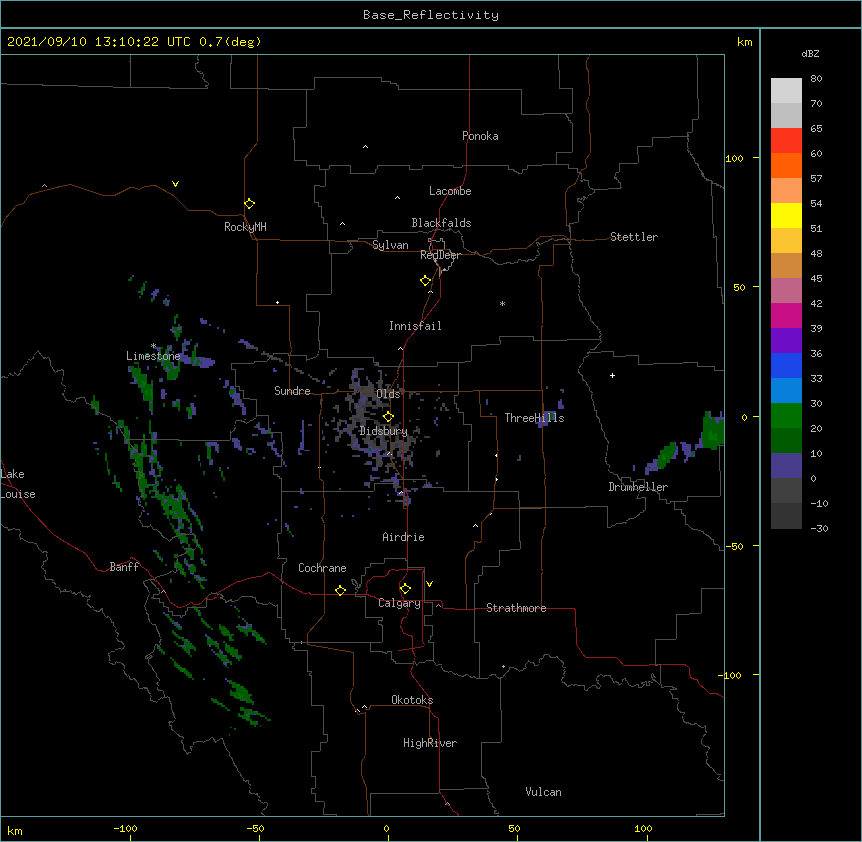The height and width of the screenshot is (842, 862).
Task: Pick the red 60-65 dBZ legend swatch
Action: pos(786,140)
